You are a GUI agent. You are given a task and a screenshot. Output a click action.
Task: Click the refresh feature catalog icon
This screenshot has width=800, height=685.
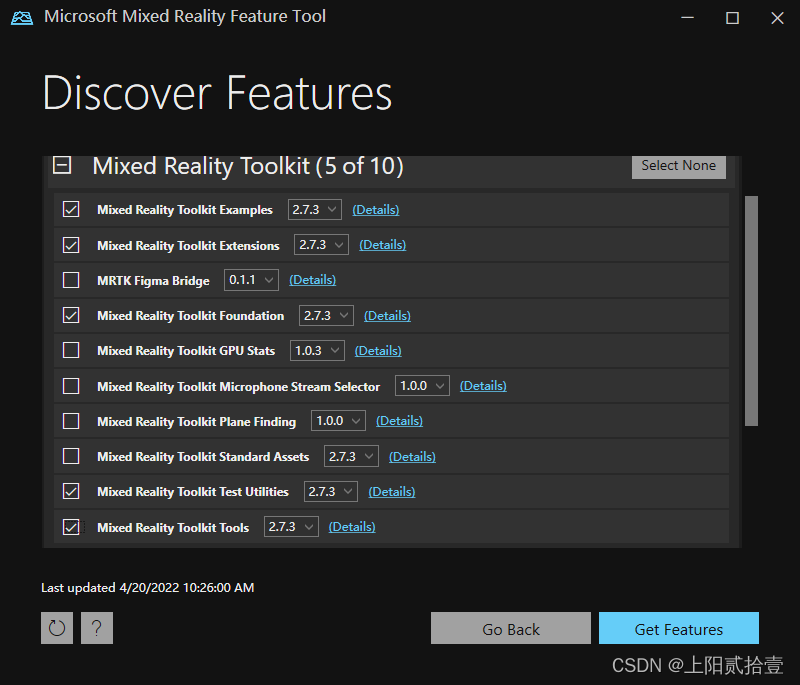coord(57,628)
